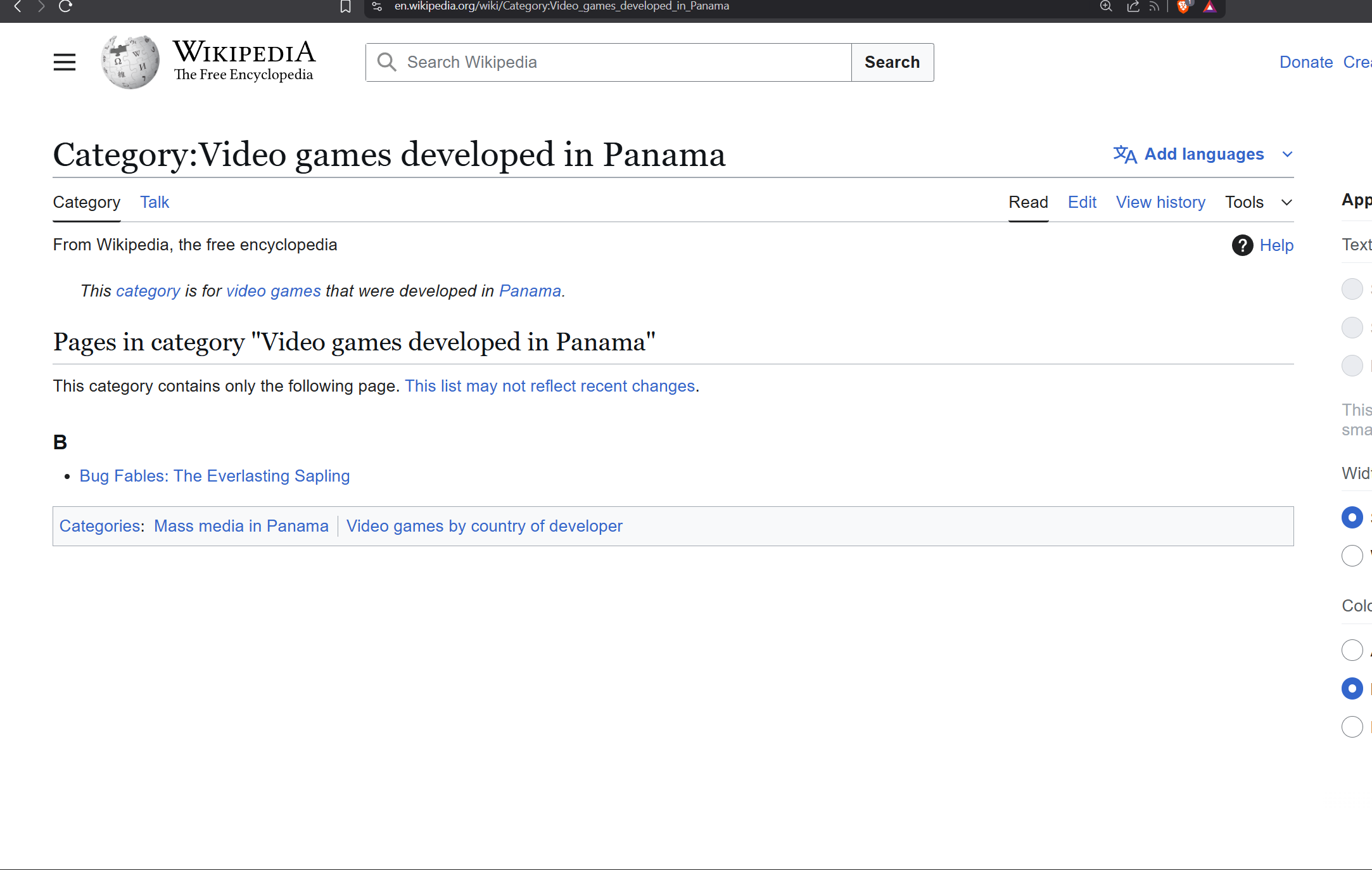Screen dimensions: 1372x870
Task: Click the site settings icon beside URL
Action: (x=377, y=7)
